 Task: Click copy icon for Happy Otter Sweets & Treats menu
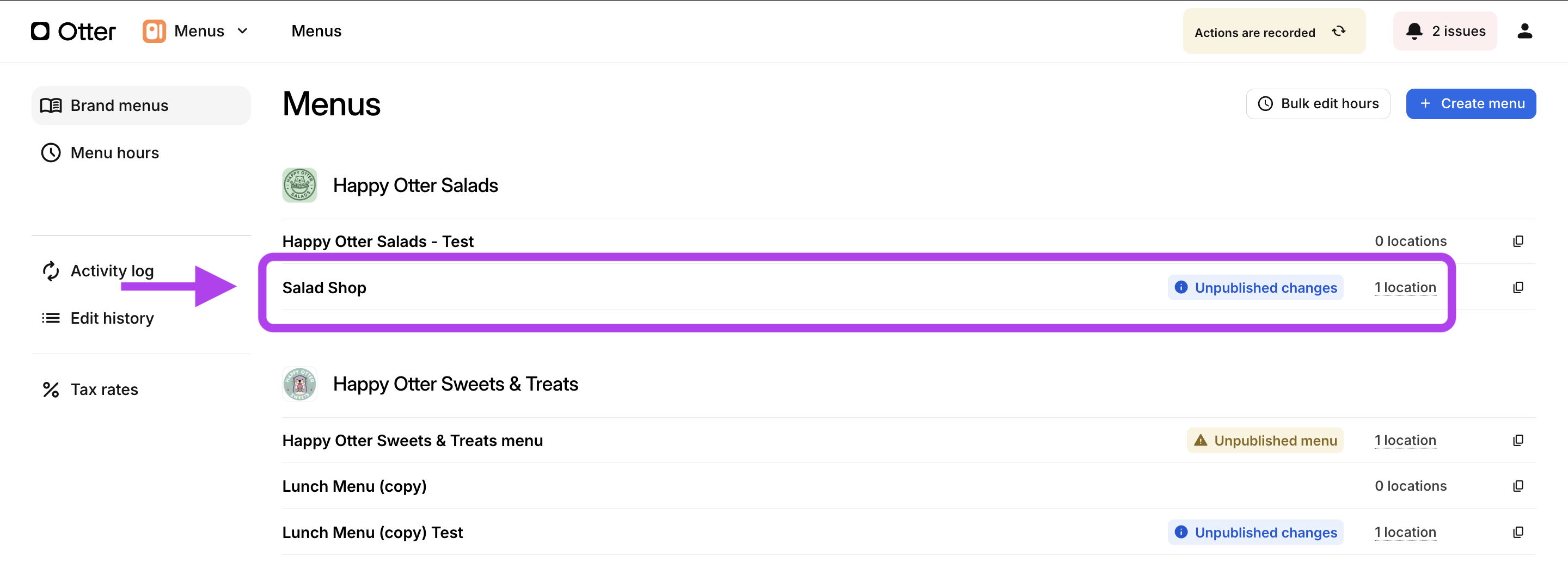(x=1518, y=440)
